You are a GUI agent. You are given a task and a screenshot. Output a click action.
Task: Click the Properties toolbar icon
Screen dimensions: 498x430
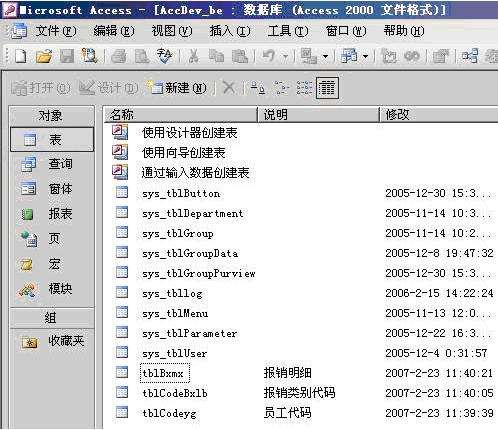pyautogui.click(x=441, y=56)
